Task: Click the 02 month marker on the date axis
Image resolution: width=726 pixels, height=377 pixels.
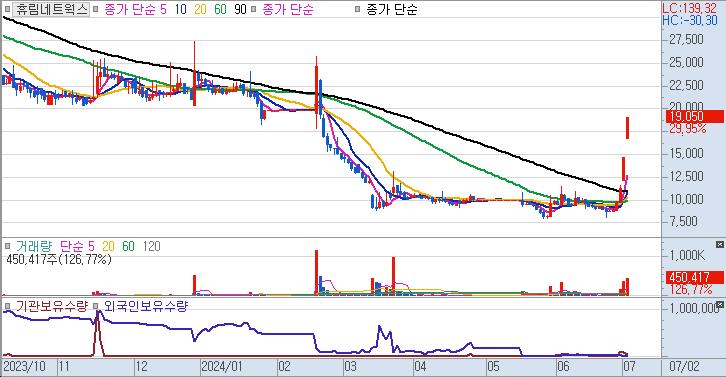Action: (x=284, y=367)
